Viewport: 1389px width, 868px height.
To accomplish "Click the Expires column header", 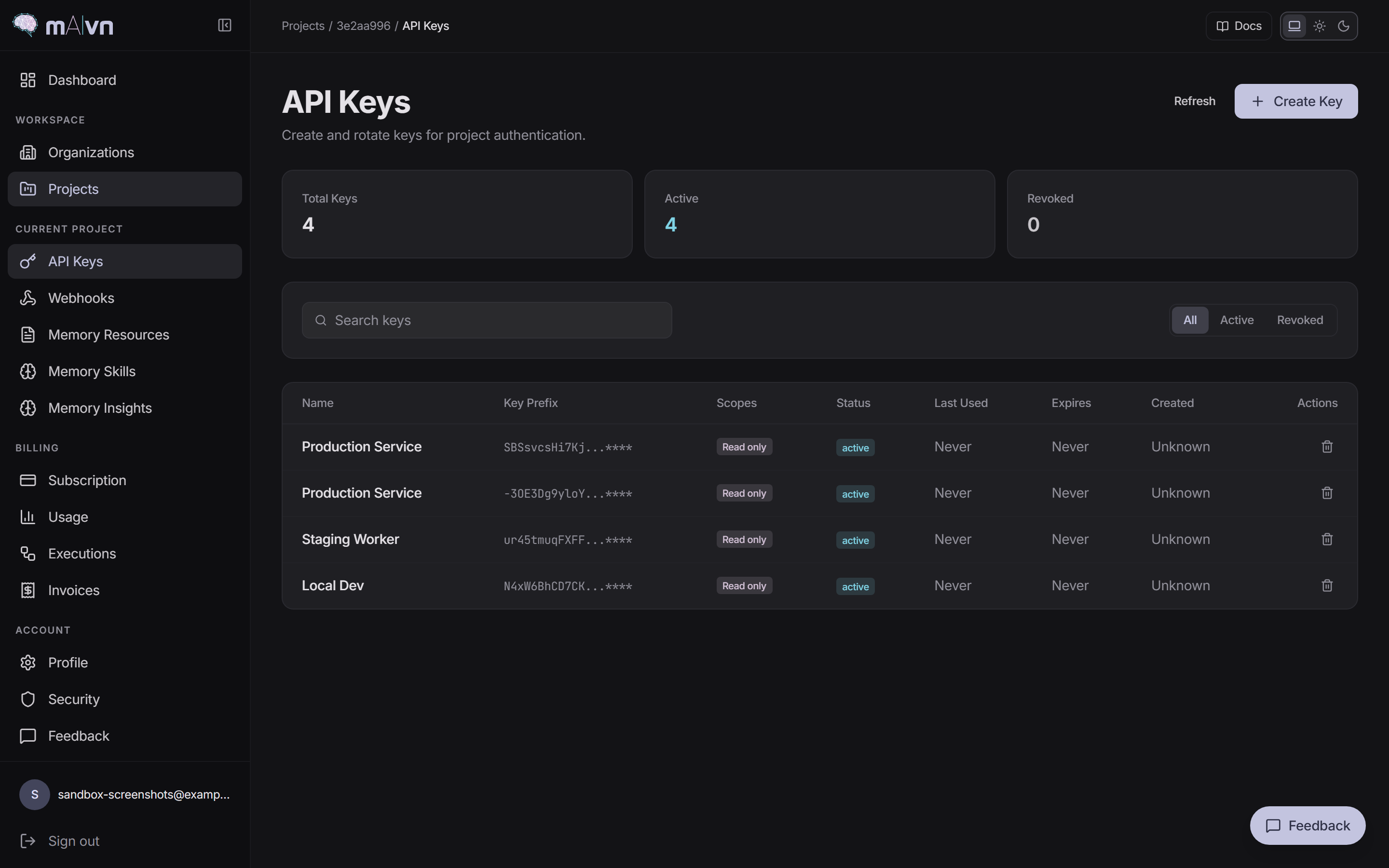I will 1071,403.
